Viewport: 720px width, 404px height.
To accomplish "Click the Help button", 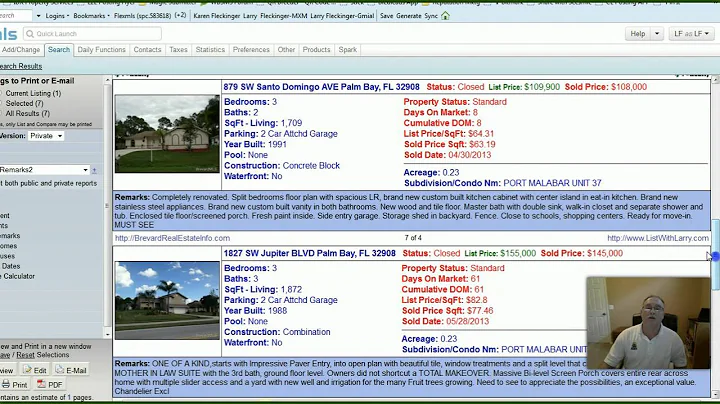I will [638, 34].
